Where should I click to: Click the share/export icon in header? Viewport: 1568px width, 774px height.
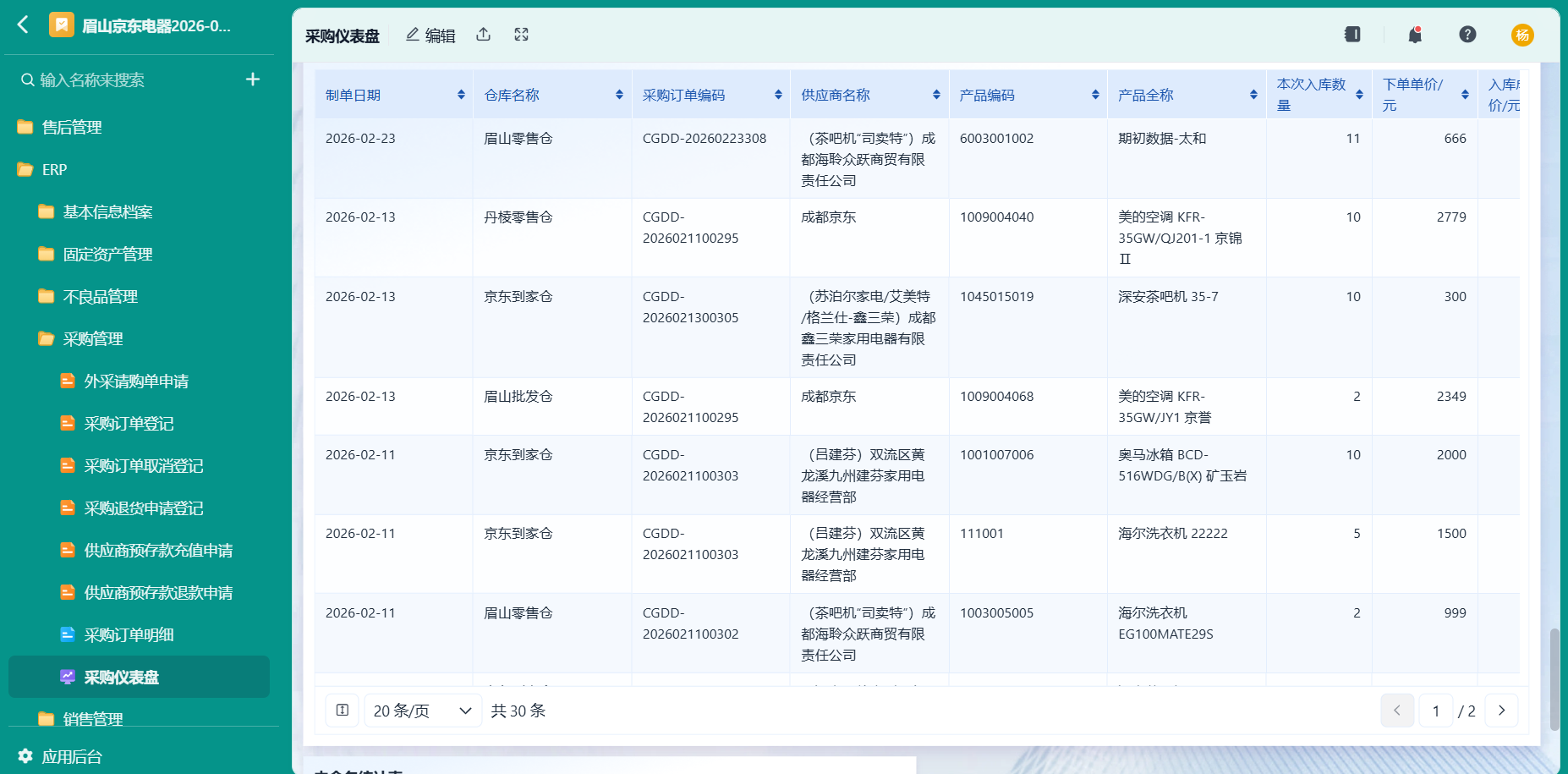[x=483, y=35]
